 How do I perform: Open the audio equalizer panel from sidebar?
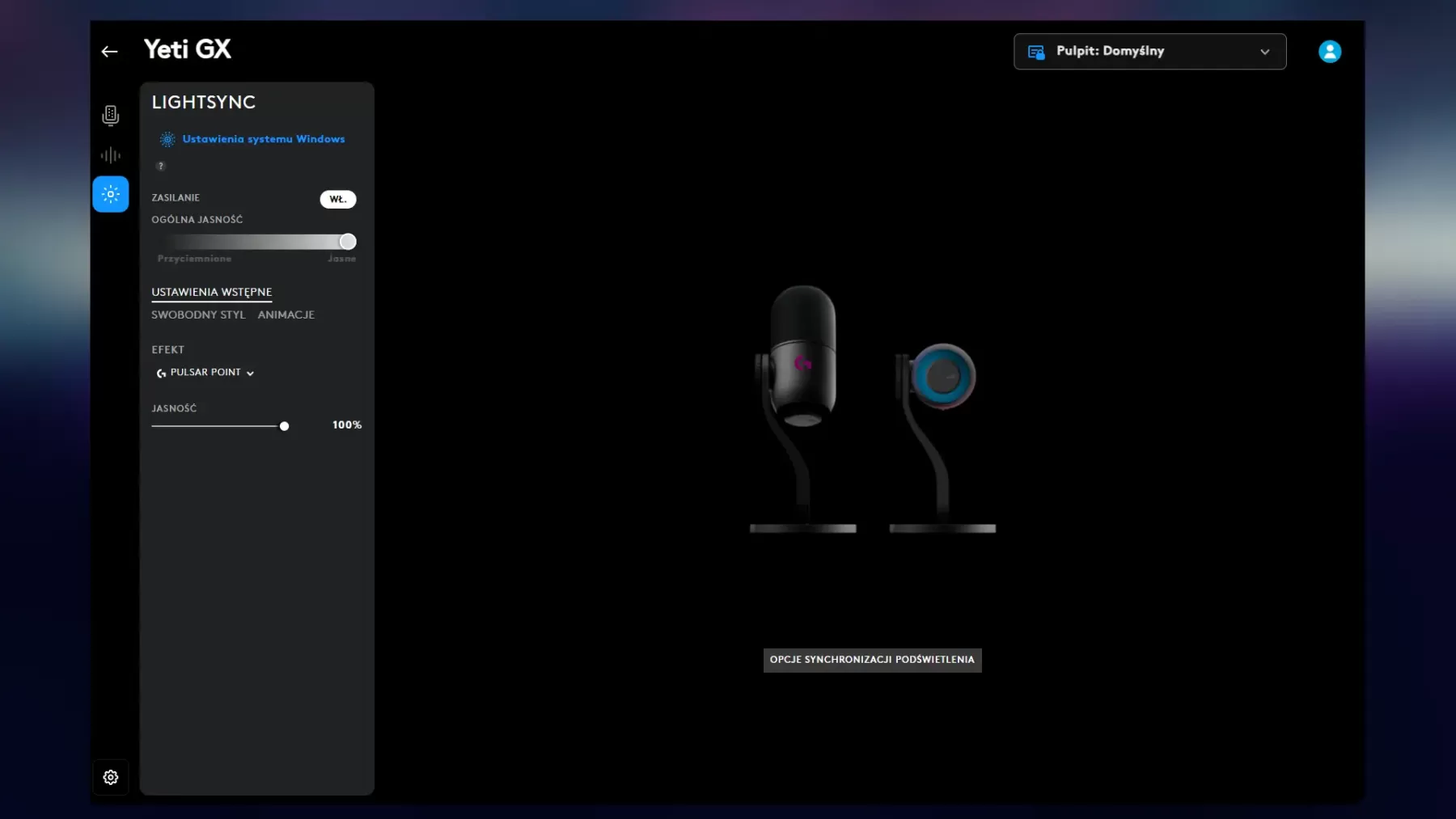(x=110, y=154)
